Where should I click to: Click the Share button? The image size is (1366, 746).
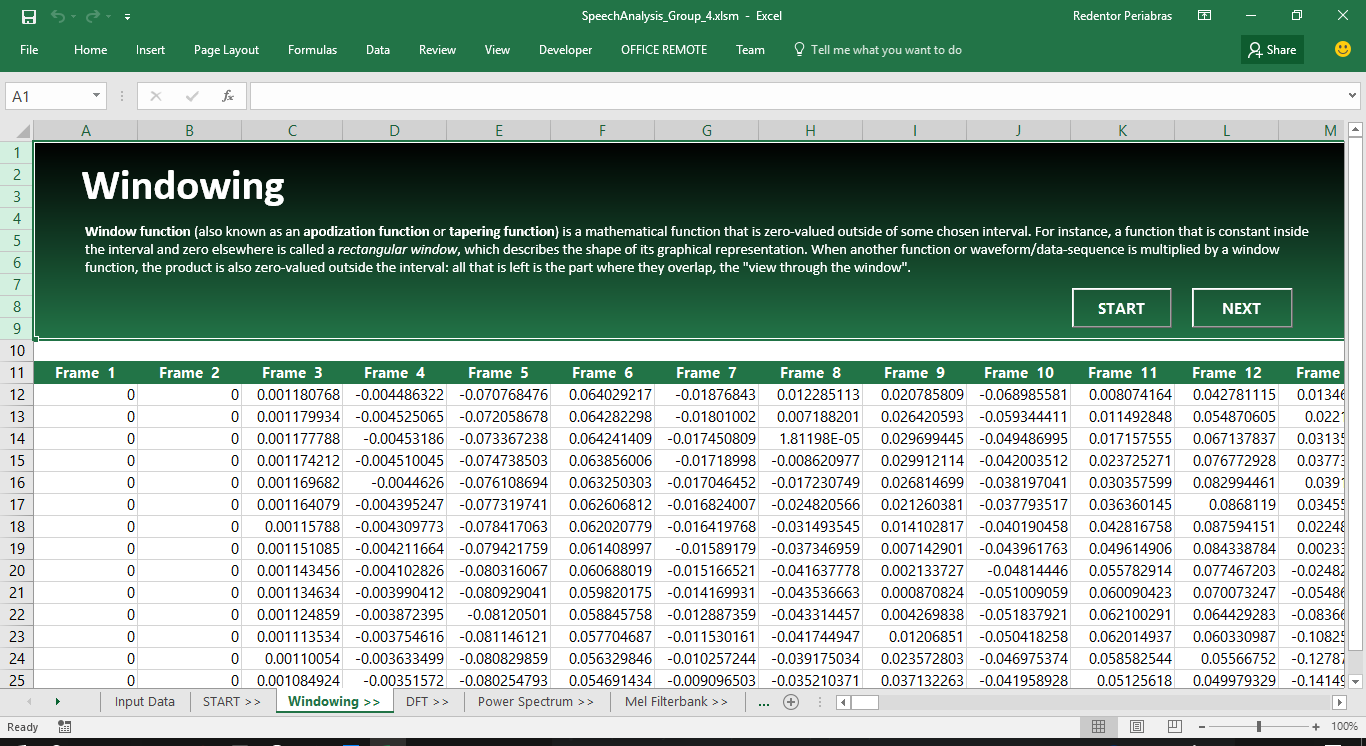tap(1272, 50)
